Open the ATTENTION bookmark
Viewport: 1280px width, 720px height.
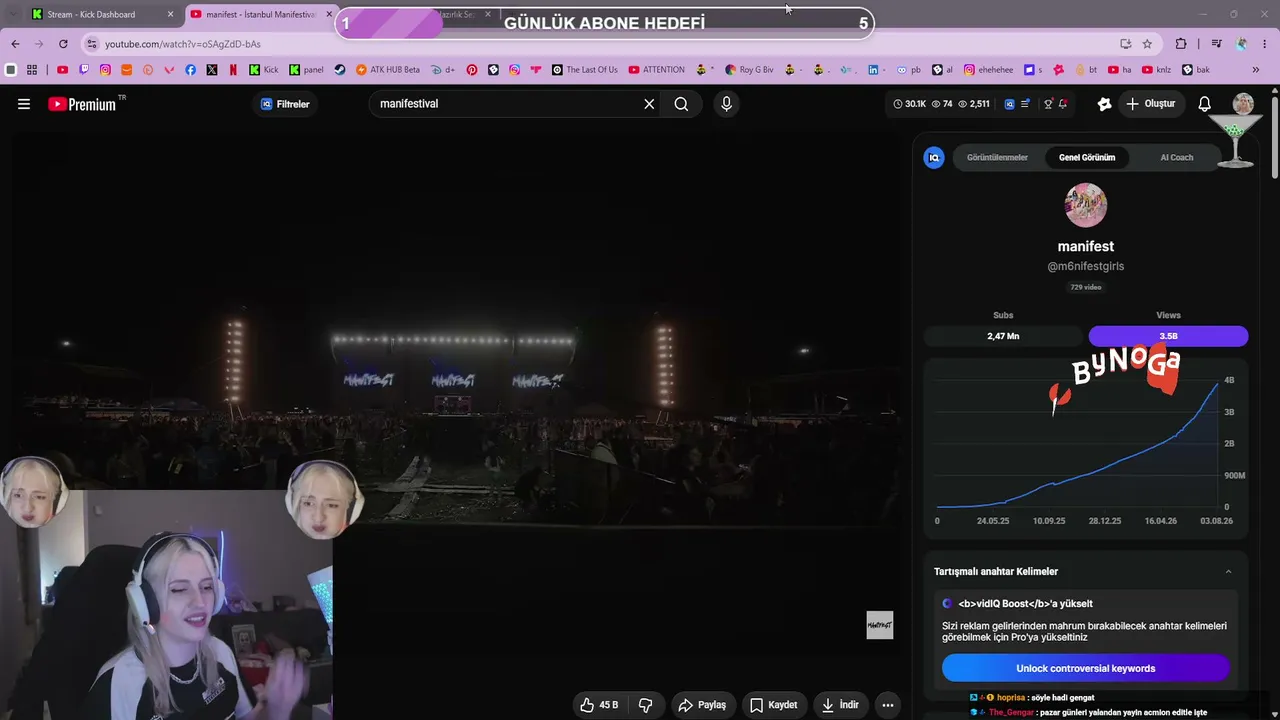click(657, 70)
